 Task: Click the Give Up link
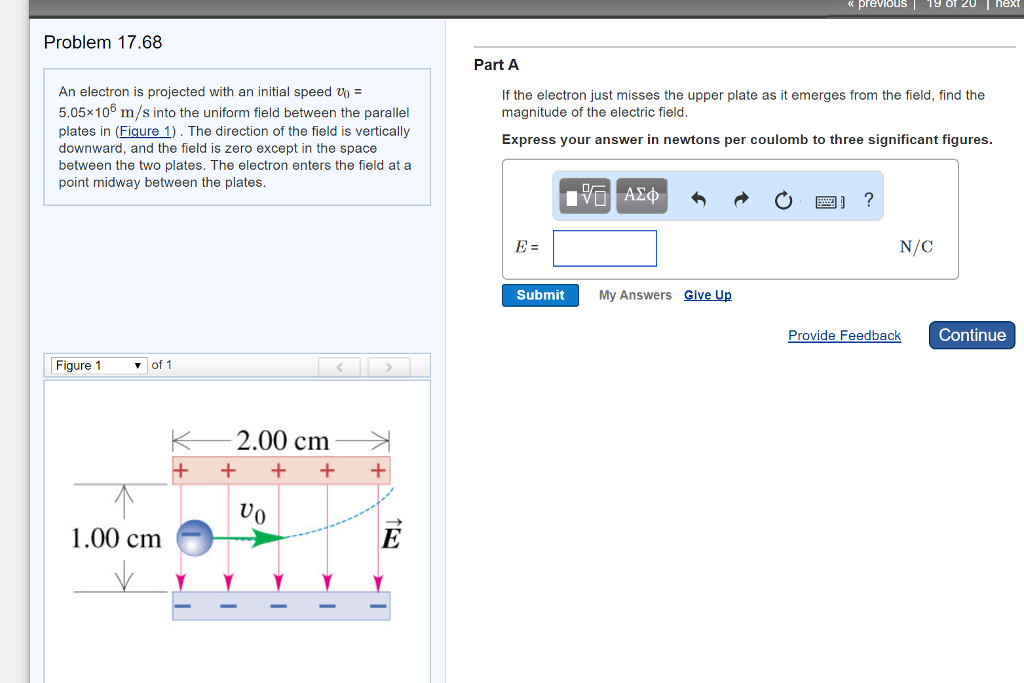707,295
